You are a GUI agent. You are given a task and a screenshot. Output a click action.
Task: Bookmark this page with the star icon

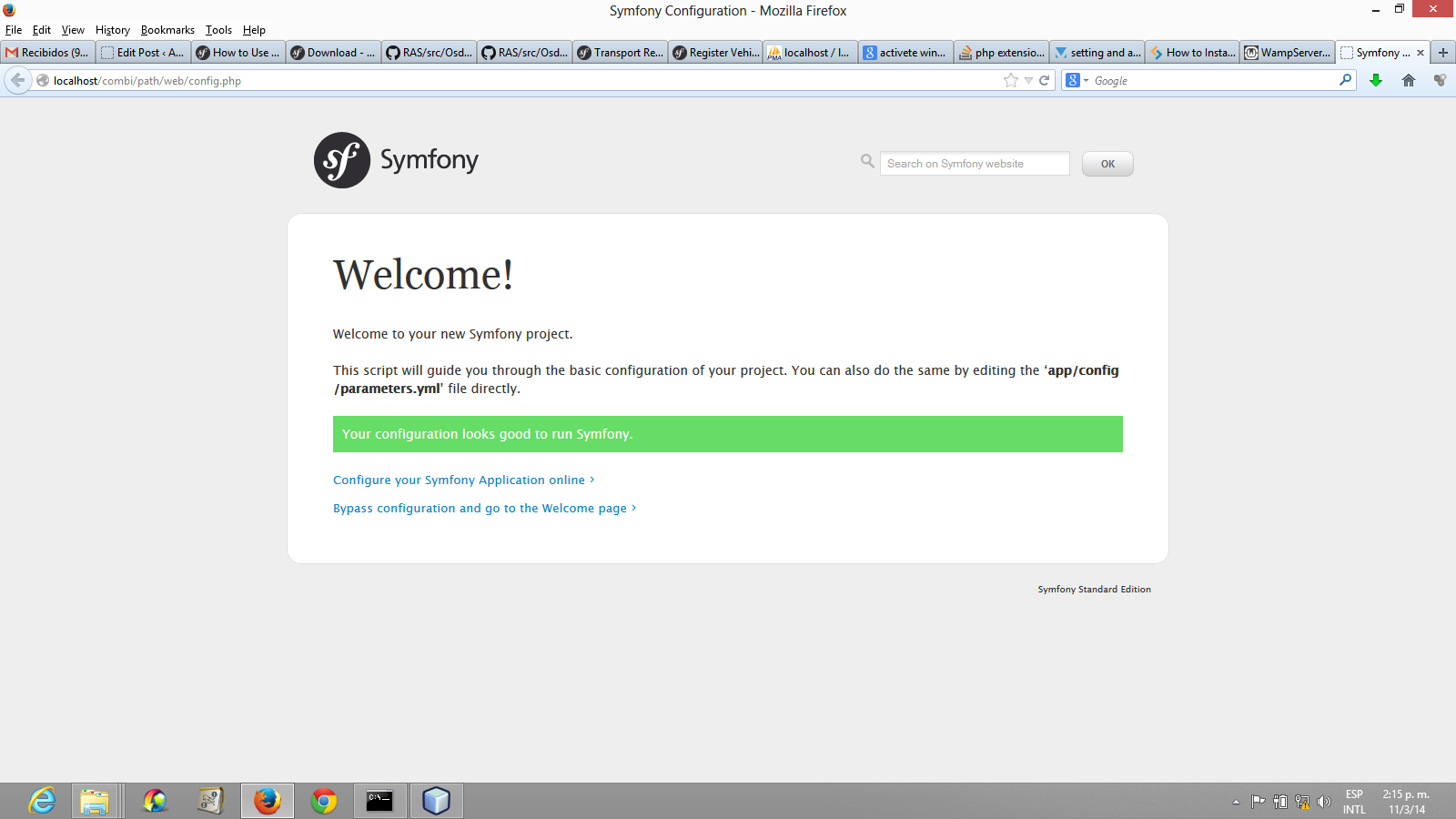(x=1010, y=80)
